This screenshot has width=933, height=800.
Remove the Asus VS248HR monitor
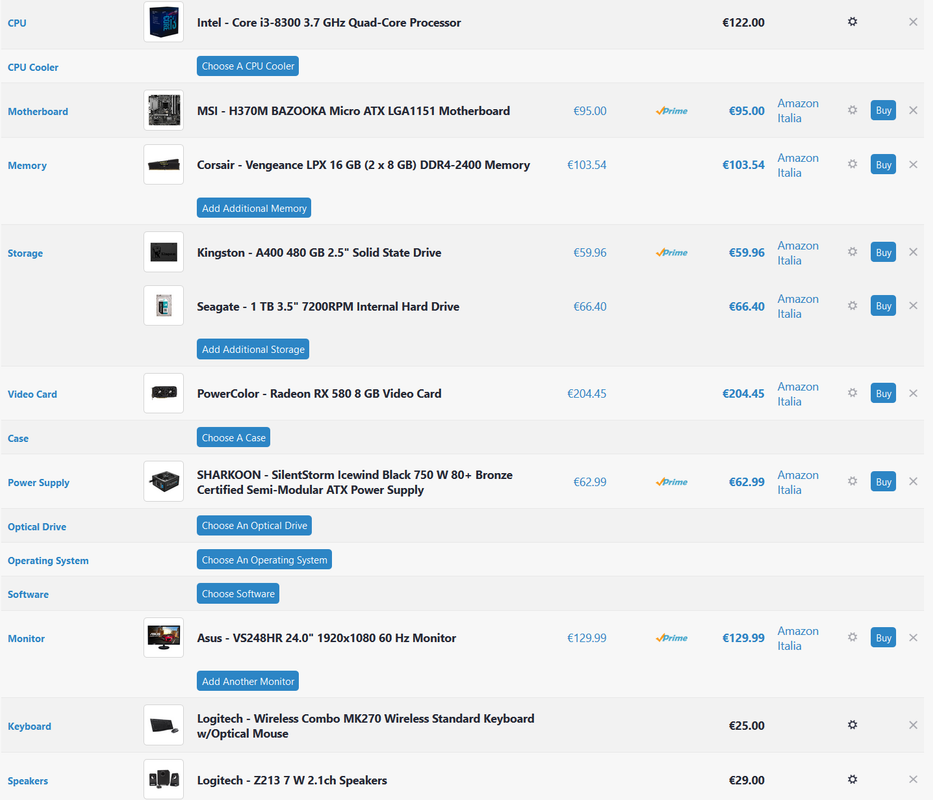click(x=913, y=638)
